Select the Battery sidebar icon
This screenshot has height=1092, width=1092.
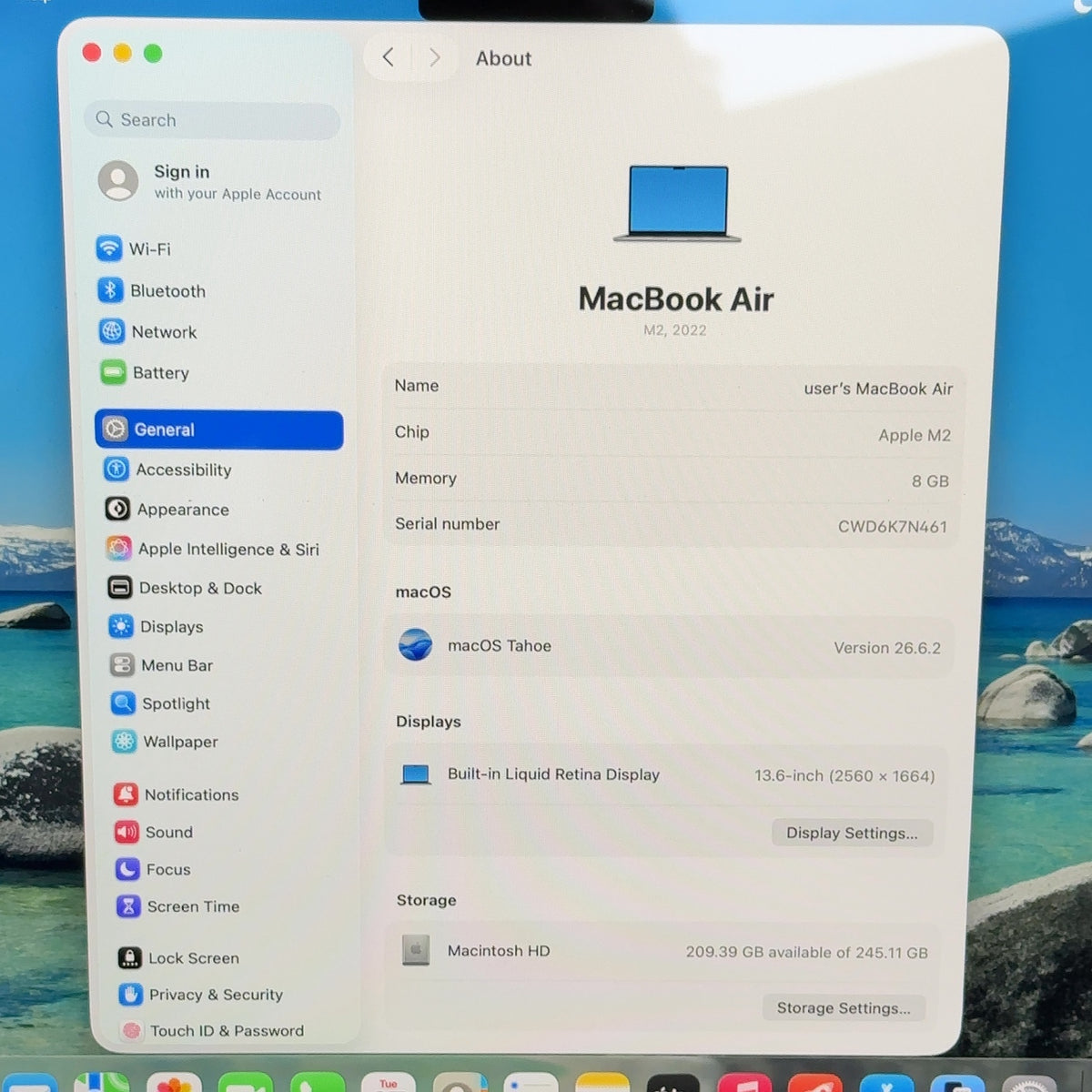click(x=114, y=372)
